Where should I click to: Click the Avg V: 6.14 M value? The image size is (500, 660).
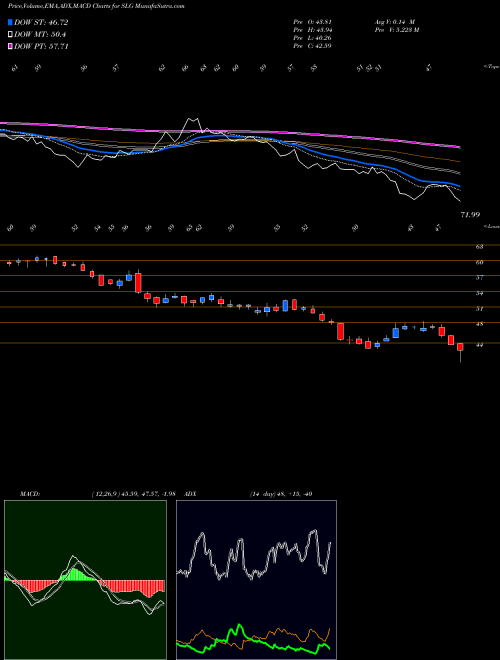[x=395, y=21]
